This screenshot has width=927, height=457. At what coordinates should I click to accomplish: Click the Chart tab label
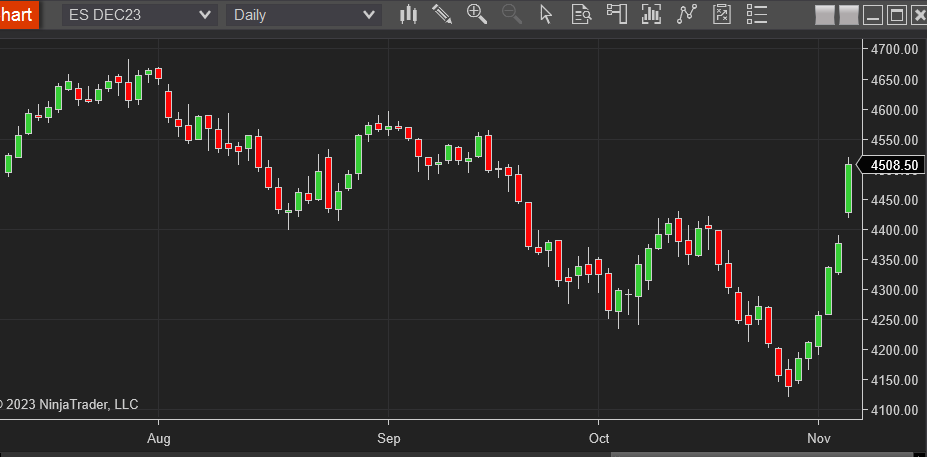click(19, 15)
